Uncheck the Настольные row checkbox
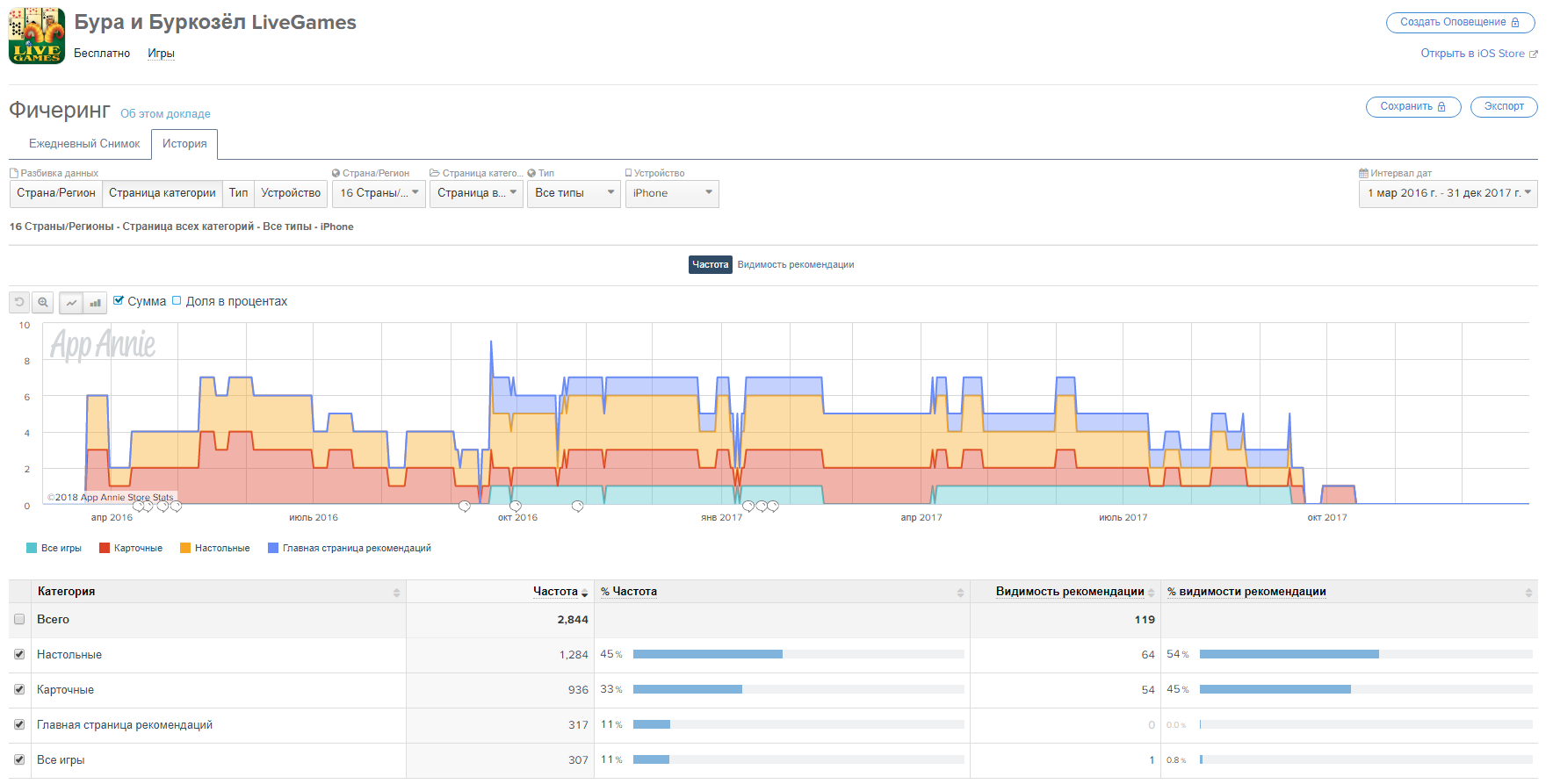The width and height of the screenshot is (1553, 784). point(19,655)
